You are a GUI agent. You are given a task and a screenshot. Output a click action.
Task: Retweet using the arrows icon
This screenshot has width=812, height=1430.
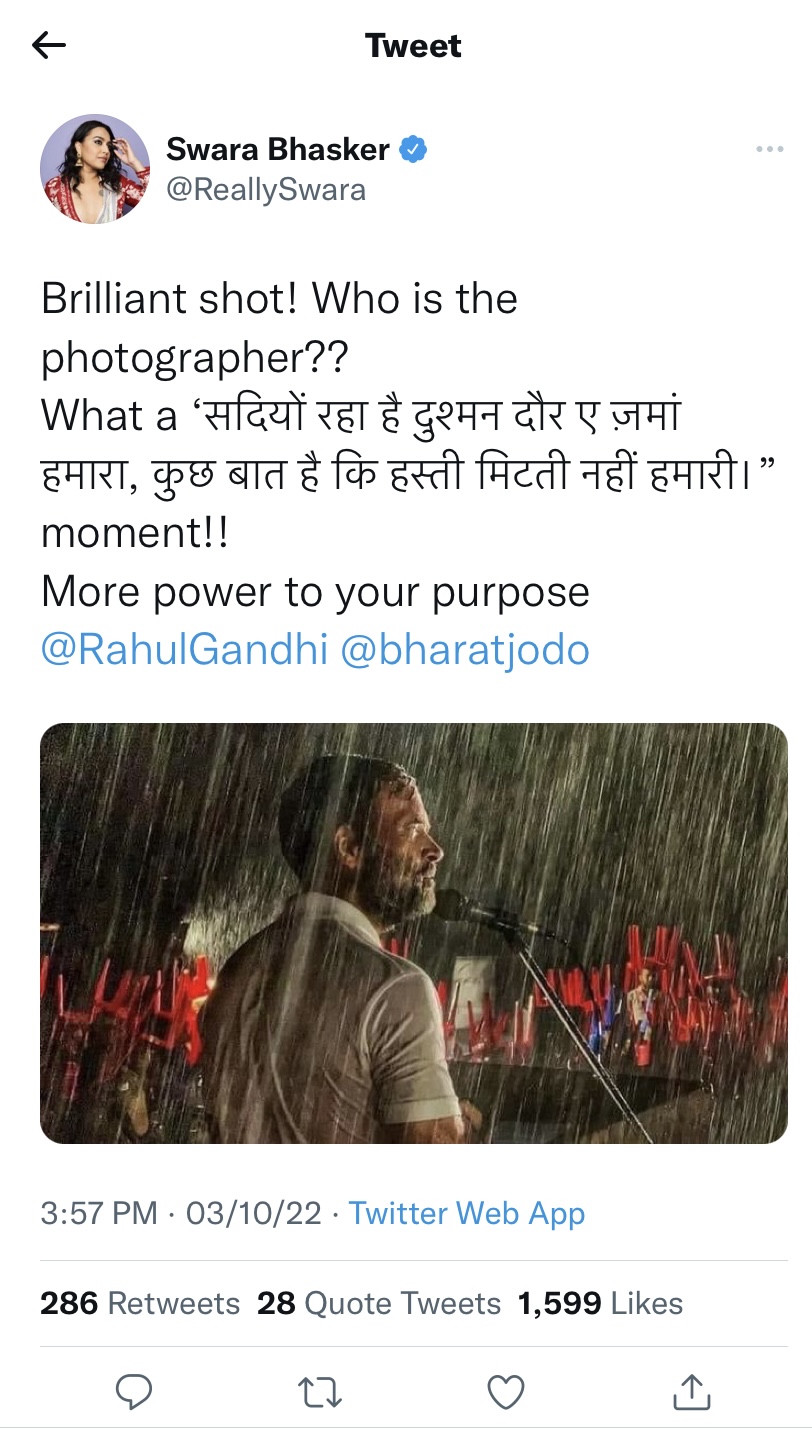pos(320,1391)
